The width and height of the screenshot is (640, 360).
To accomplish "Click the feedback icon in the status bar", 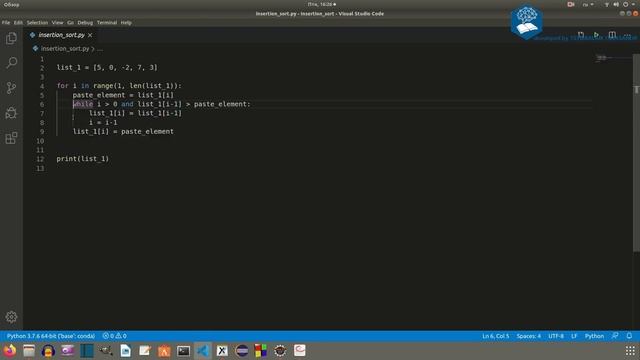I will tap(615, 336).
